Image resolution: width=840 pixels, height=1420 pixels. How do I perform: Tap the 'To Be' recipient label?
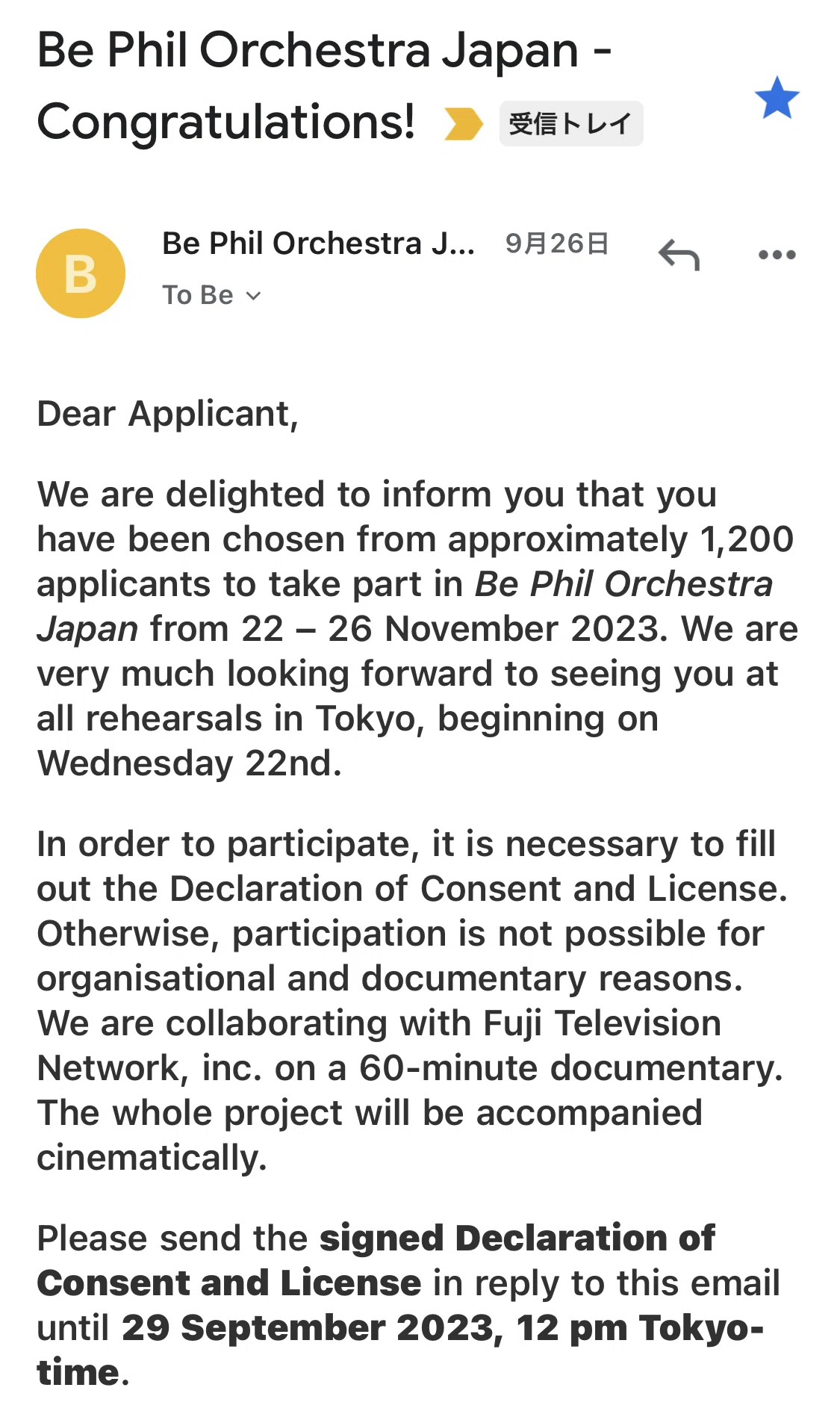198,295
